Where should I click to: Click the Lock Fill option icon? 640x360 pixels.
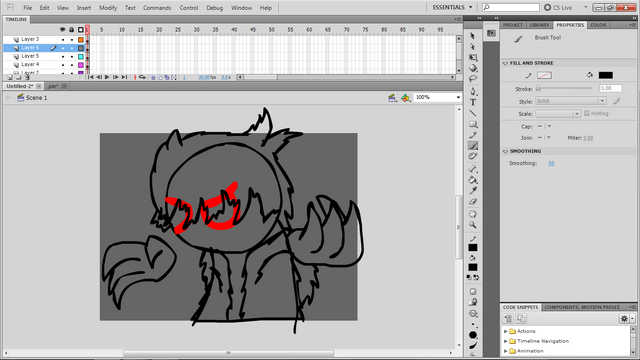[473, 302]
